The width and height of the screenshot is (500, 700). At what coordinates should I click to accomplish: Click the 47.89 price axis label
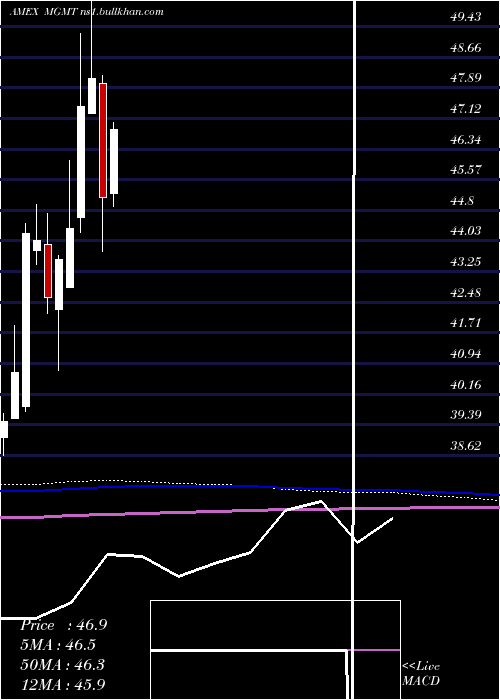coord(466,78)
